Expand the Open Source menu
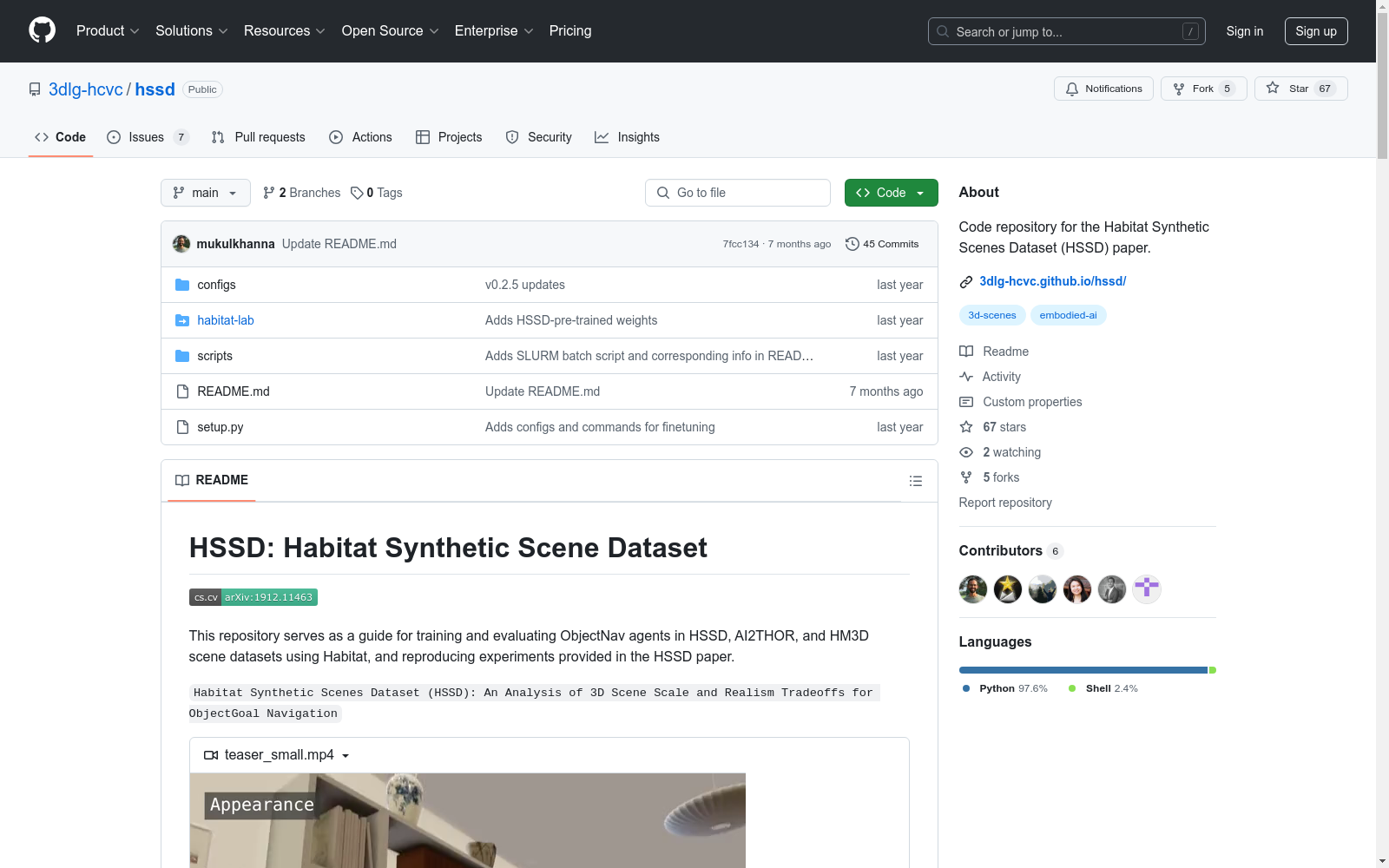 pyautogui.click(x=391, y=31)
